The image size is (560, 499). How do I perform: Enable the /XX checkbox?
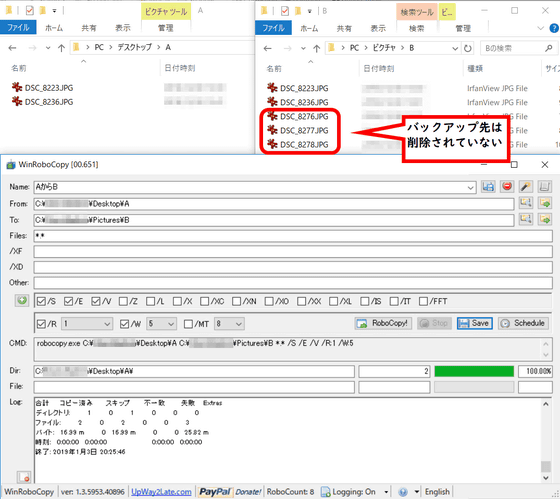click(x=301, y=301)
